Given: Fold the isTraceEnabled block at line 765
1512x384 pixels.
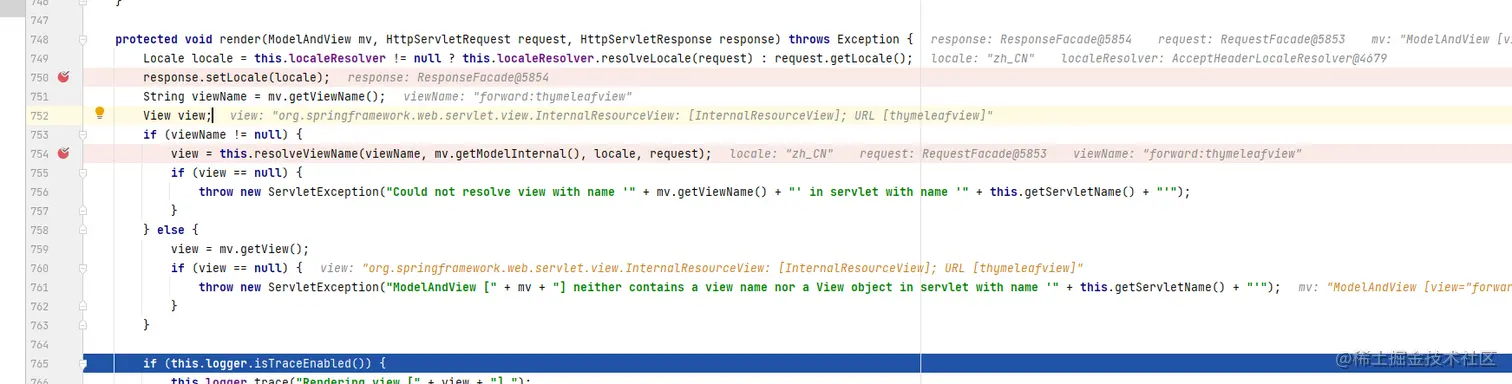Looking at the screenshot, I should [84, 363].
